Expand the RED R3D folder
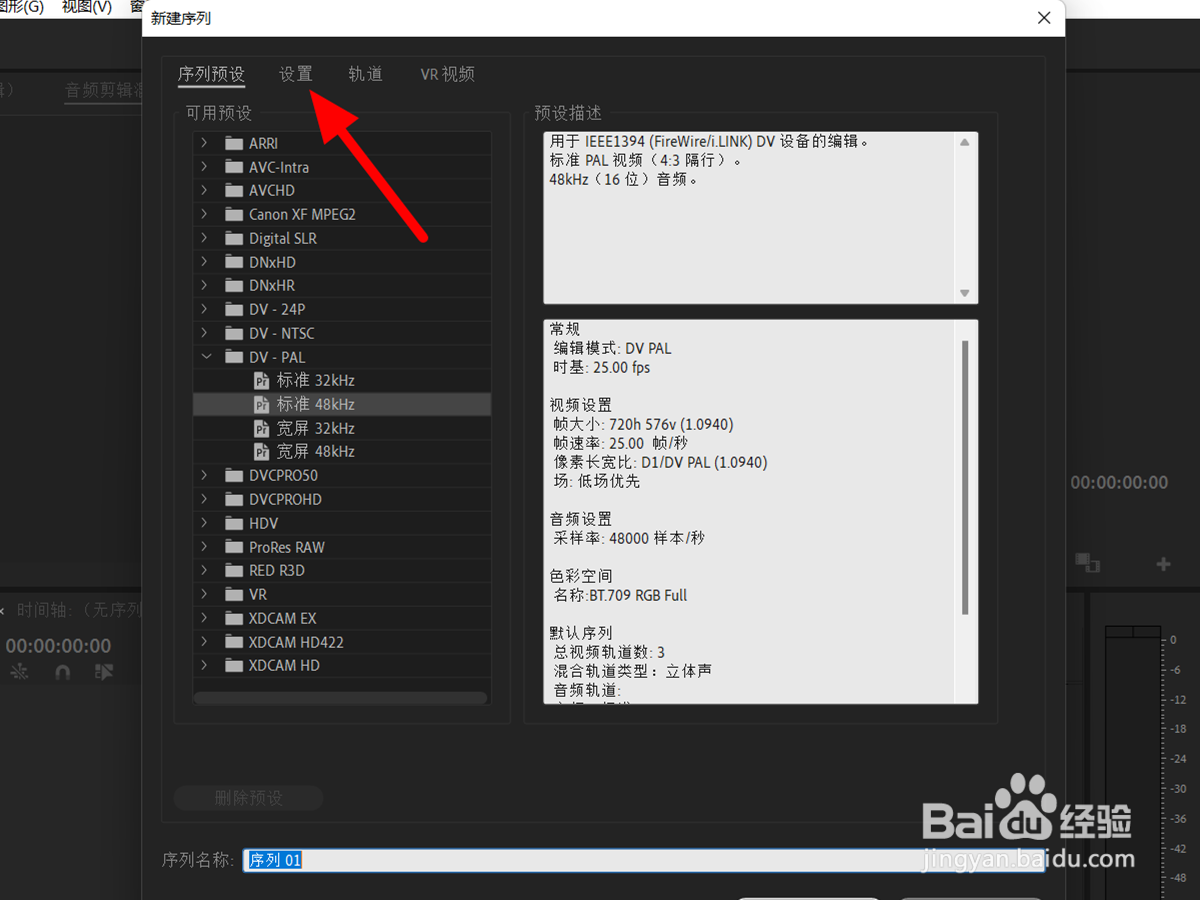The height and width of the screenshot is (900, 1200). [x=205, y=570]
